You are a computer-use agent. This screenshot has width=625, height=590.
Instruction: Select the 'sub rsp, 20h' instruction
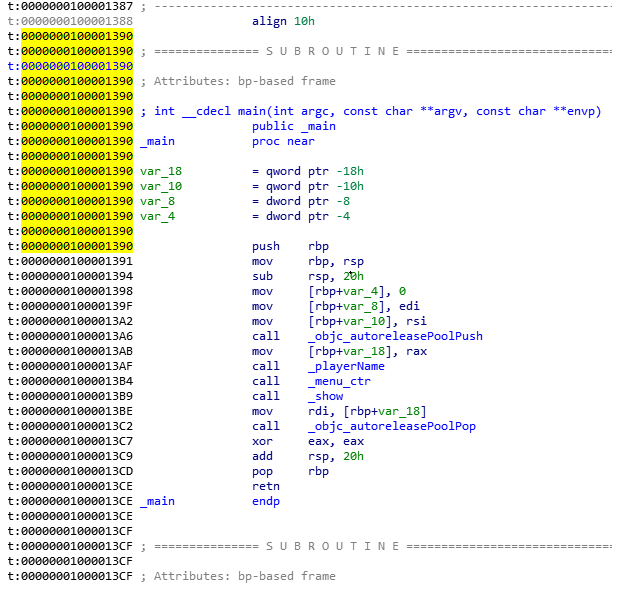[308, 276]
